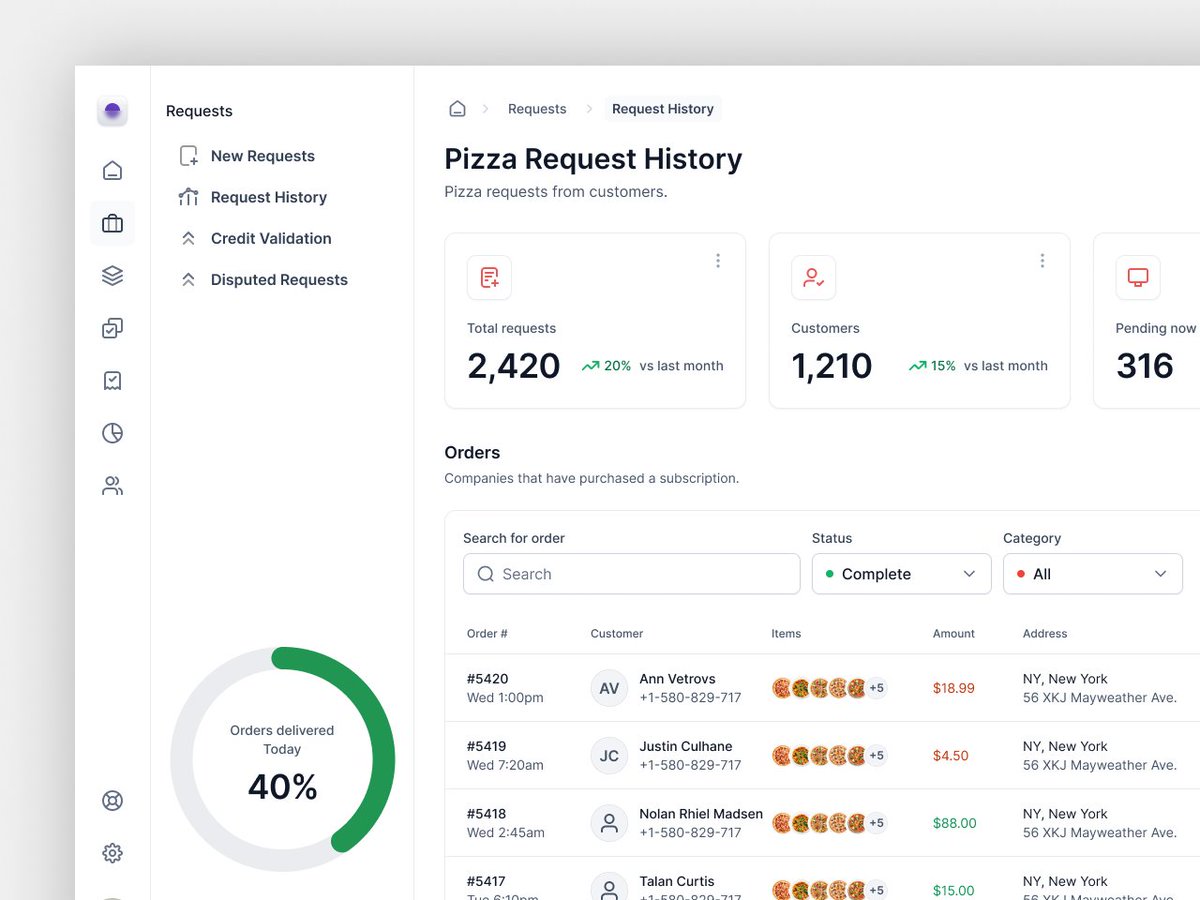The width and height of the screenshot is (1200, 900).
Task: Click the Orders delivered today progress ring
Action: pyautogui.click(x=283, y=760)
